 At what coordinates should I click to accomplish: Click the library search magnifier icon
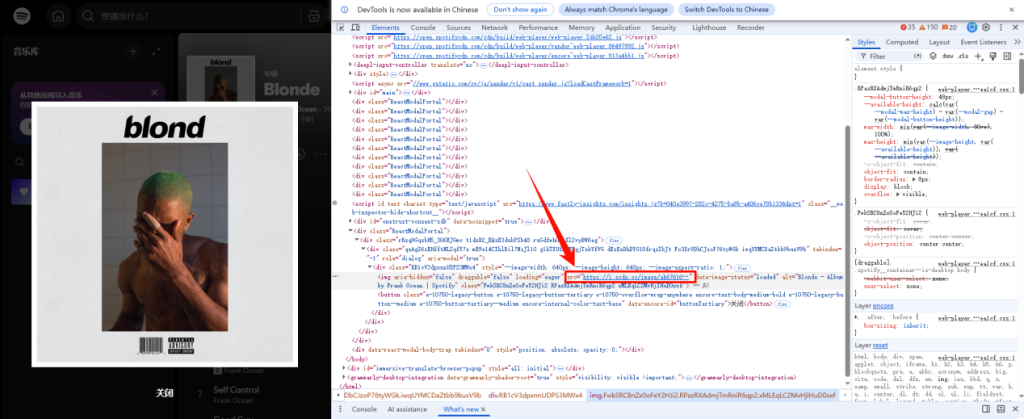pos(20,162)
